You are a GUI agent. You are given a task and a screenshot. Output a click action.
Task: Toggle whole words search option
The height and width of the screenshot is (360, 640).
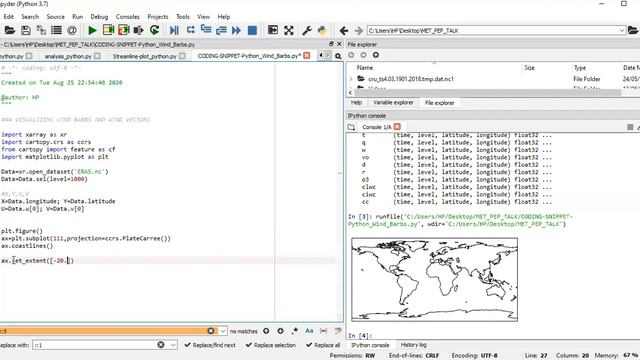[323, 331]
